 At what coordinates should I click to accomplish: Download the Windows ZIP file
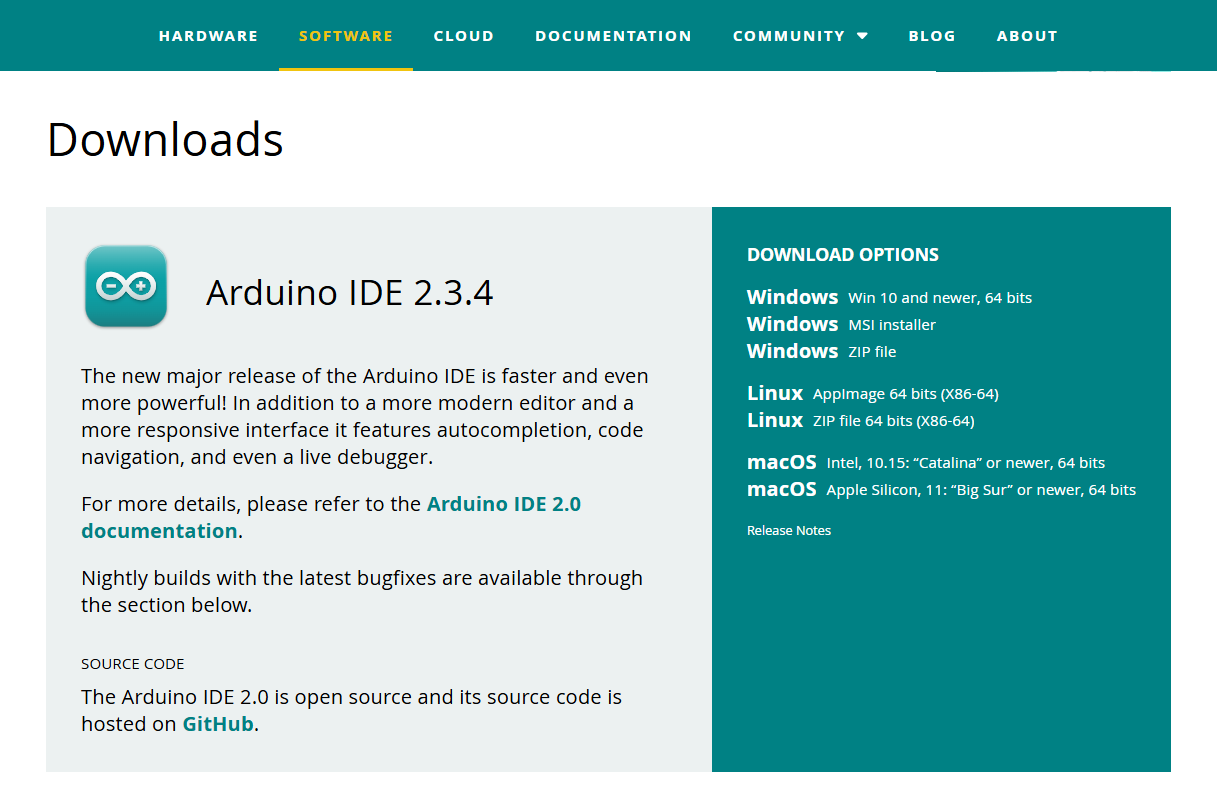tap(821, 351)
